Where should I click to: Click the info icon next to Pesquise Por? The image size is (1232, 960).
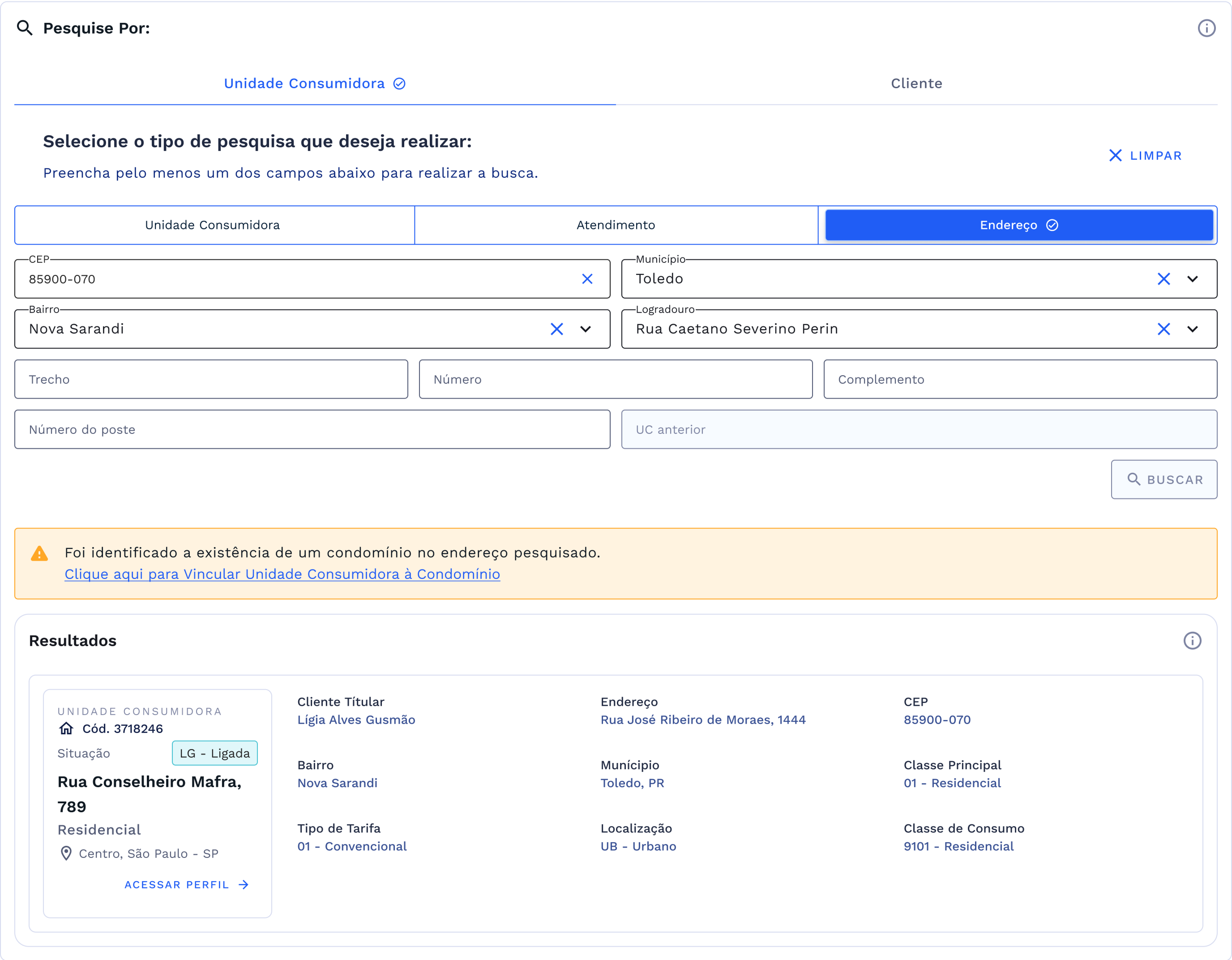coord(1206,28)
